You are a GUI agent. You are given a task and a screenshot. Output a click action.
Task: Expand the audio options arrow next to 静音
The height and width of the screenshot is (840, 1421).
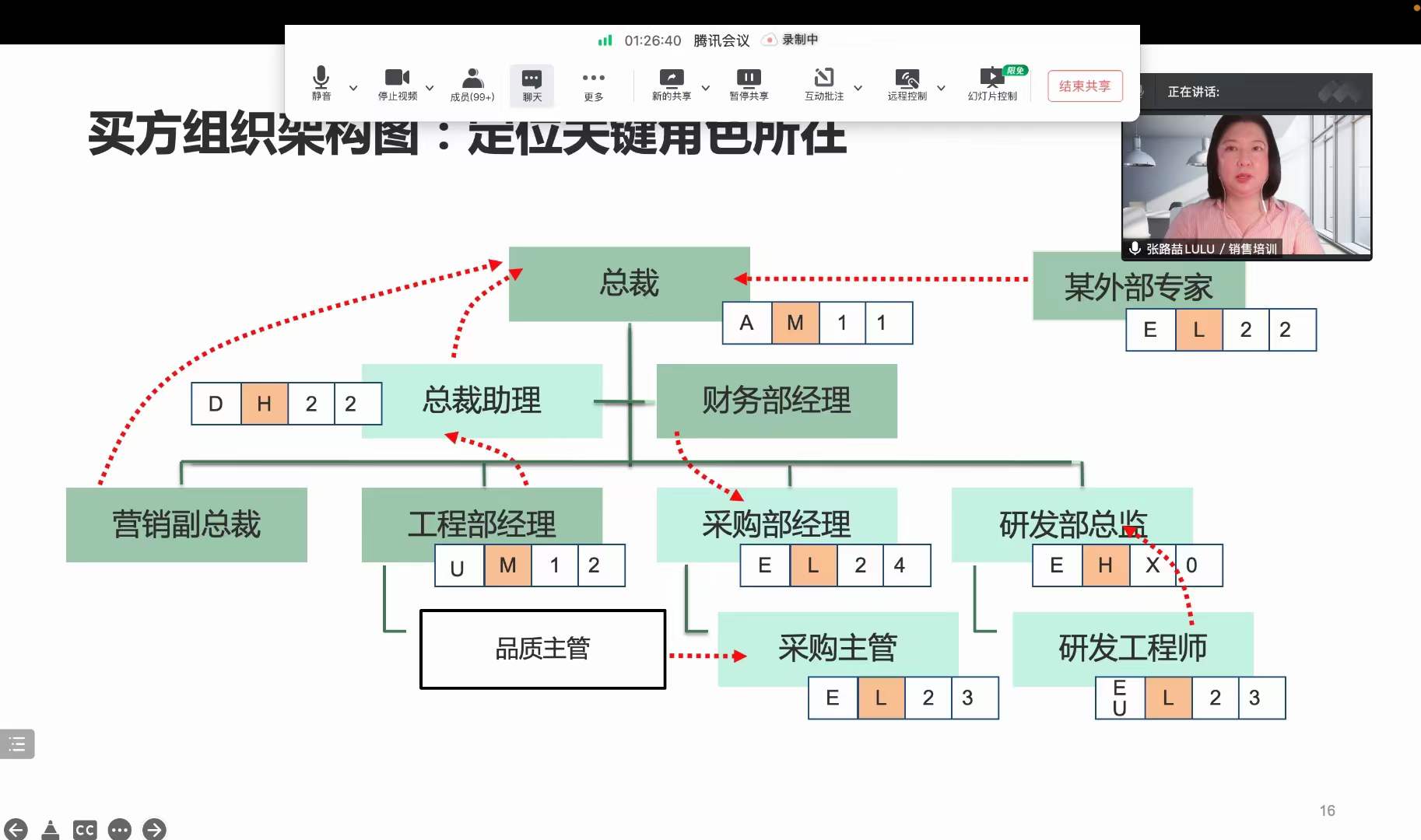[x=353, y=88]
